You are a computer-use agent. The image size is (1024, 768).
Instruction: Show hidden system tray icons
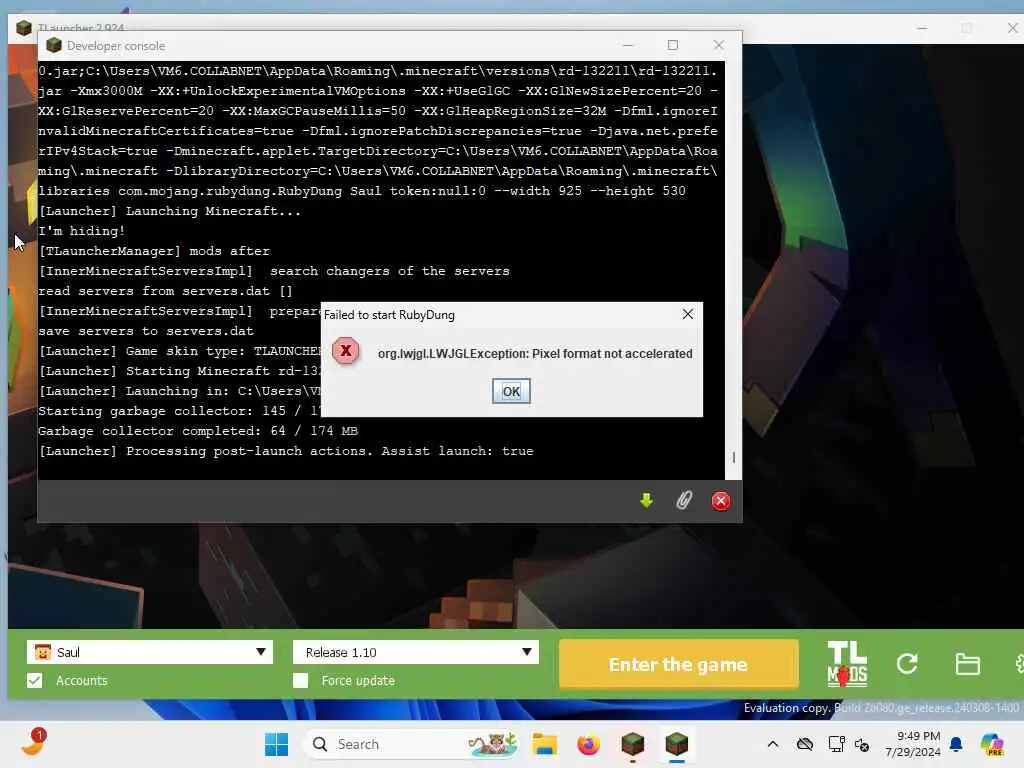(x=773, y=744)
